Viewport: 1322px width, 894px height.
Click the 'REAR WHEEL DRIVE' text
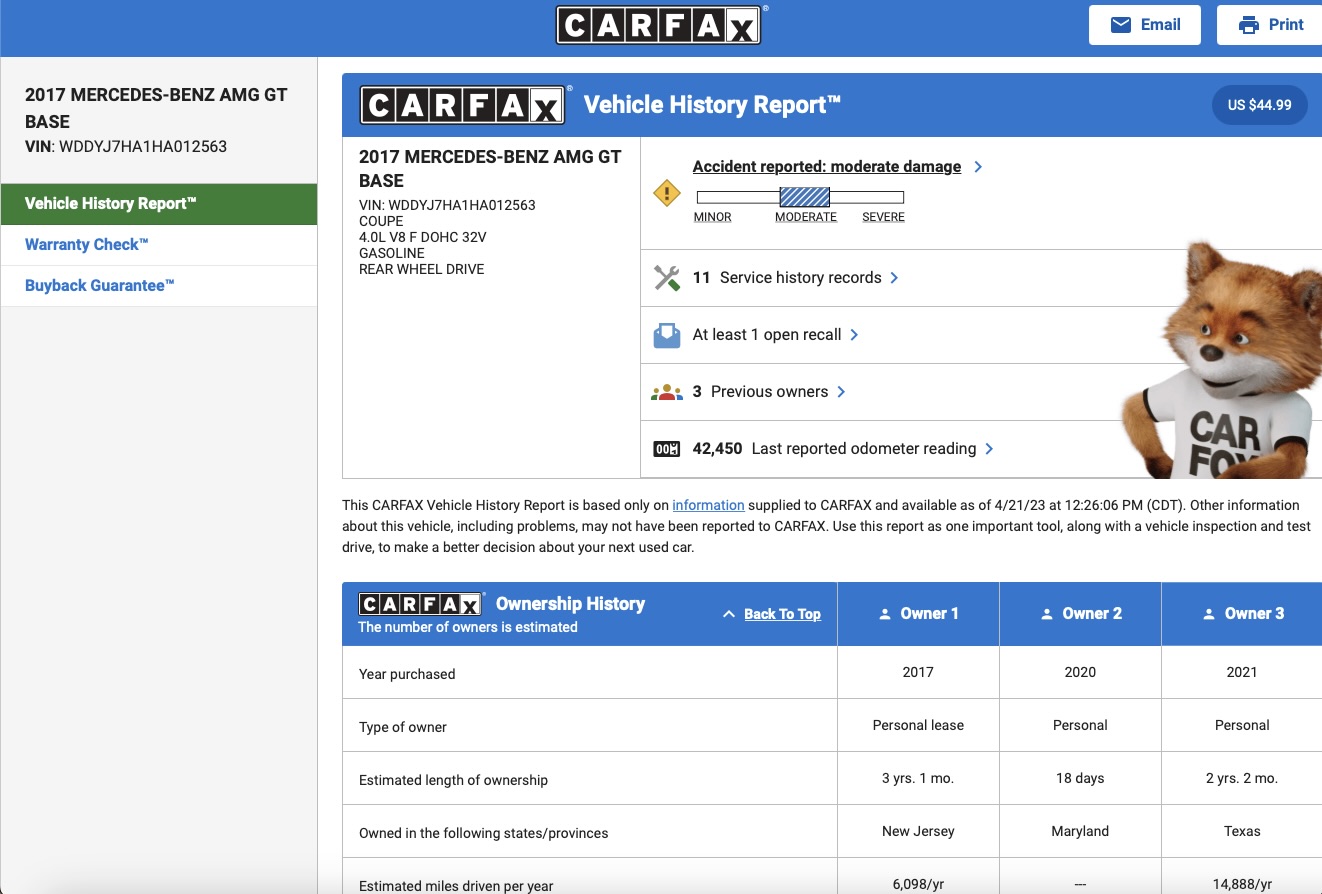(421, 269)
